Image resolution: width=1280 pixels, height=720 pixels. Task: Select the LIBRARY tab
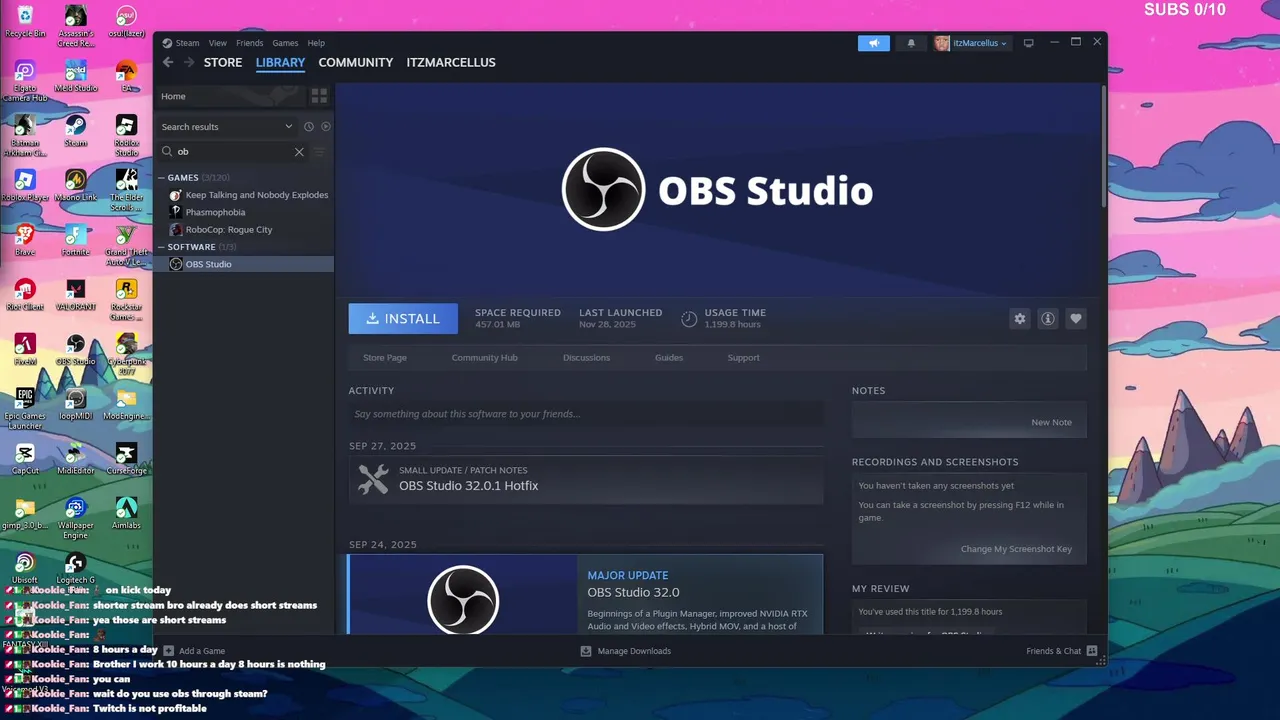click(x=280, y=62)
